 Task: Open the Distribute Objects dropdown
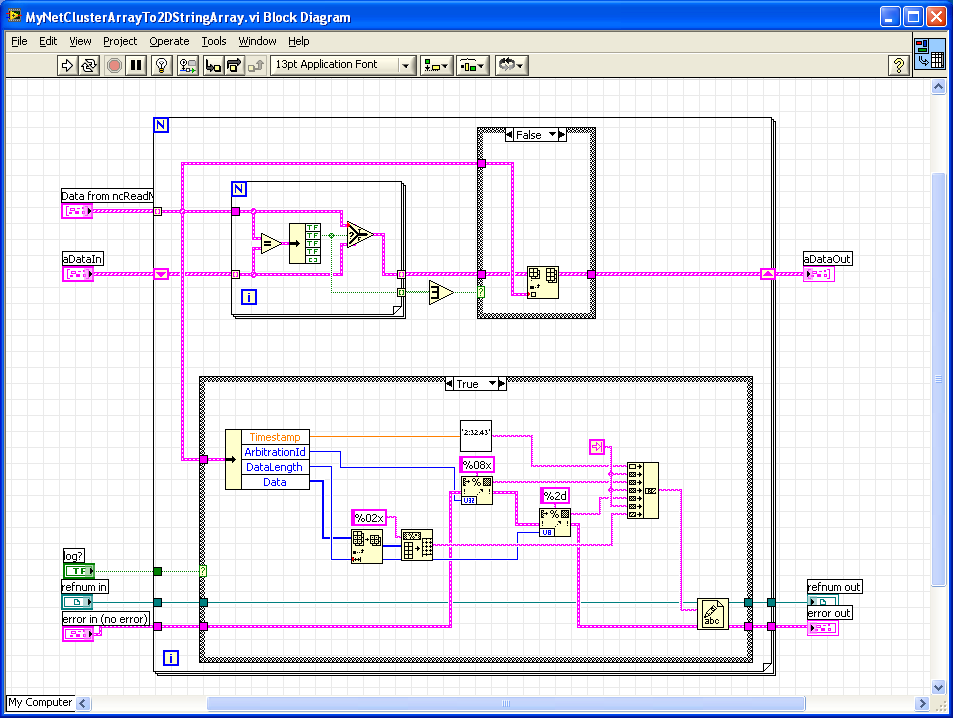[x=472, y=65]
